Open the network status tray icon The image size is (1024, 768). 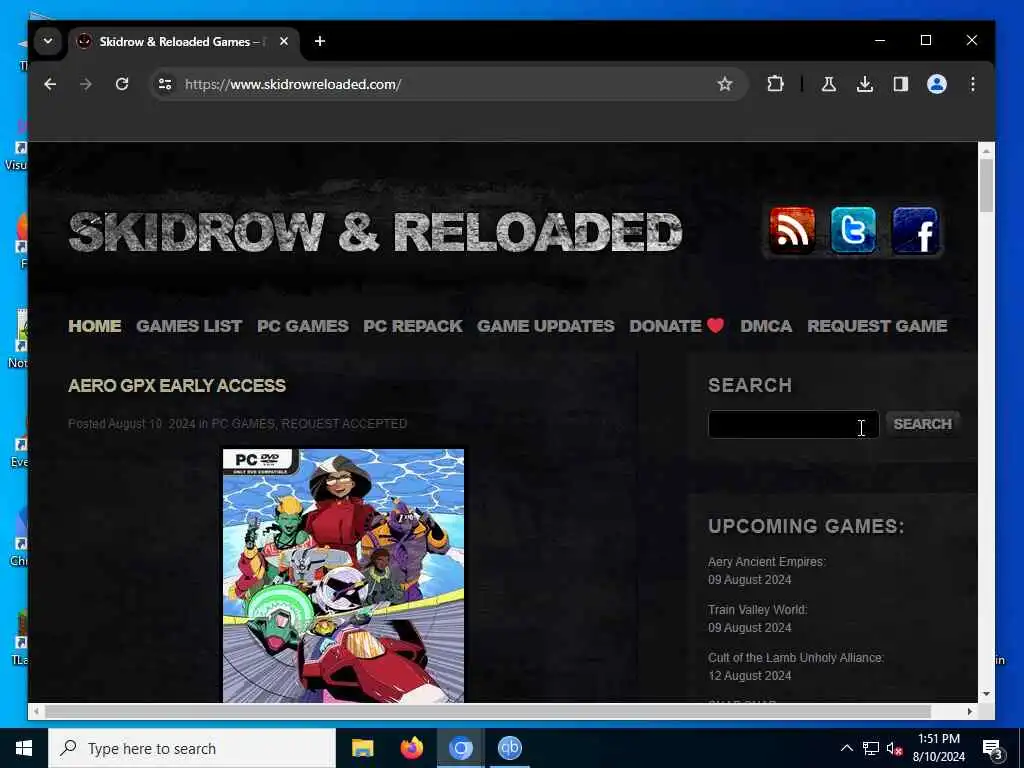click(x=871, y=748)
